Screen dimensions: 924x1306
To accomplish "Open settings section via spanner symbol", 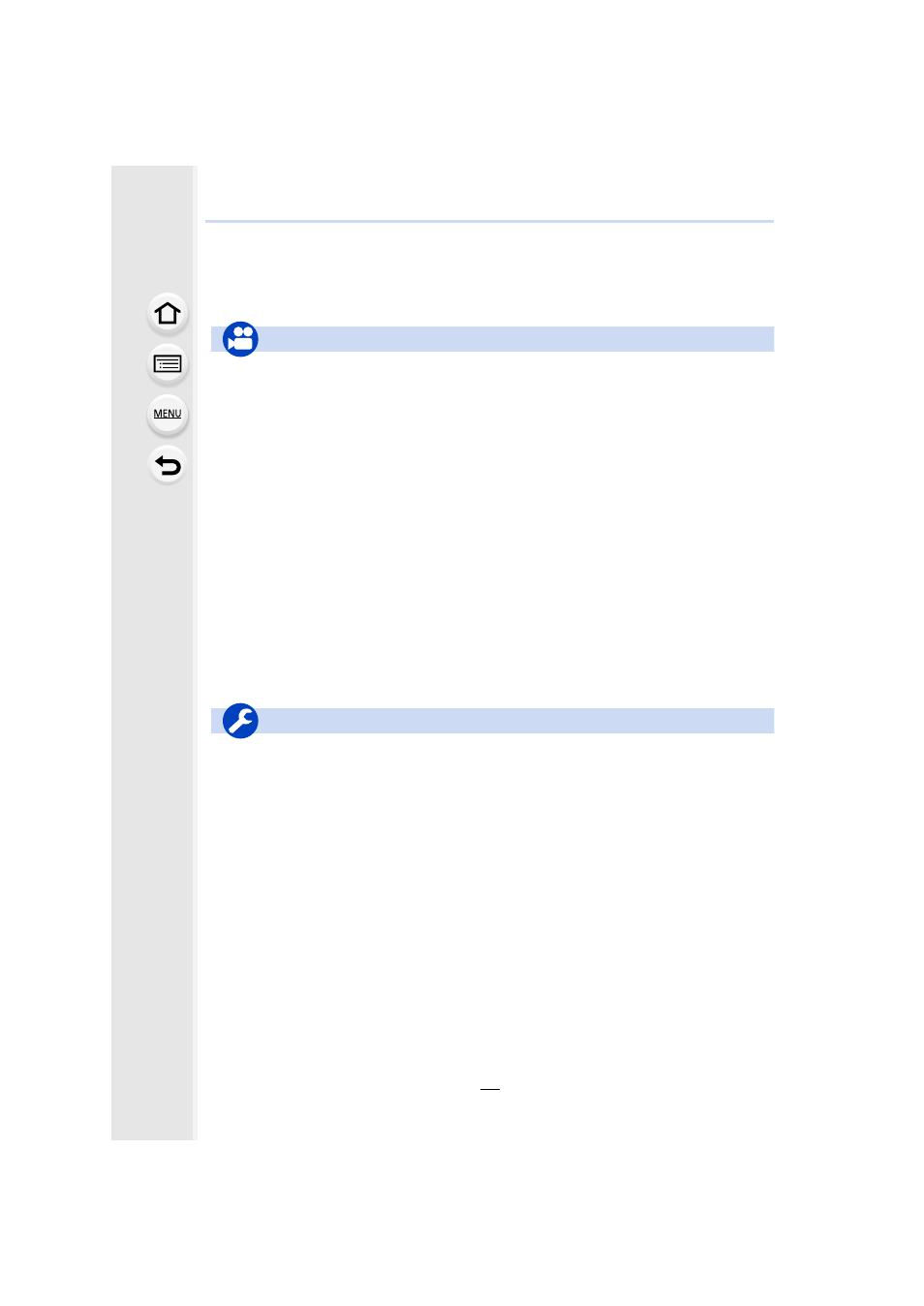I will click(x=240, y=721).
